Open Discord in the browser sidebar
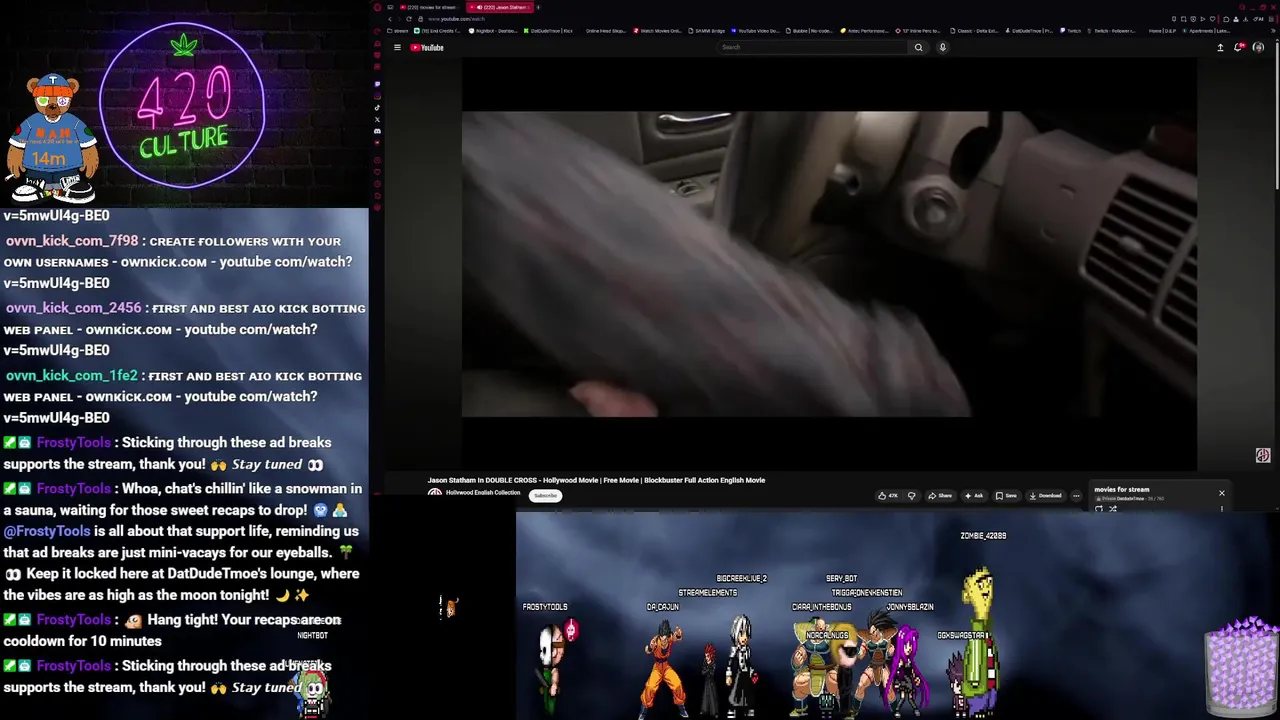Viewport: 1280px width, 720px height. 377,131
